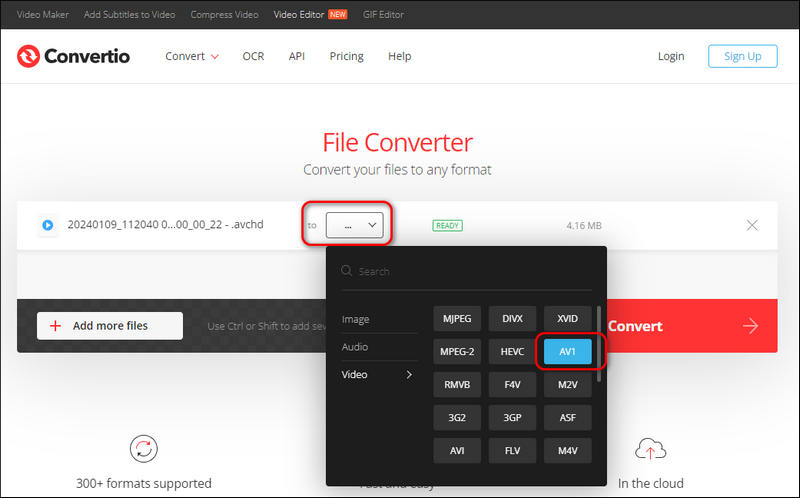
Task: Remove the file with the X icon
Action: point(752,225)
